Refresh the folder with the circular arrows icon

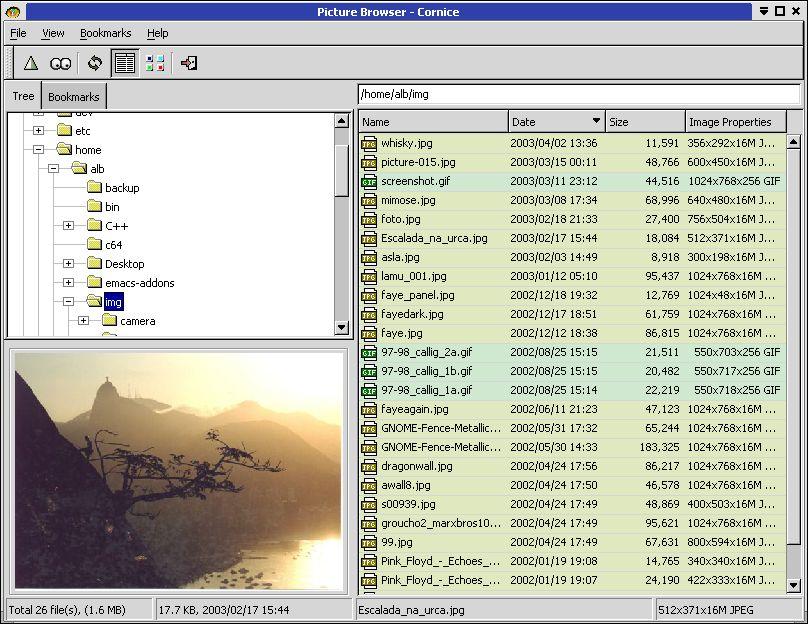pyautogui.click(x=95, y=63)
